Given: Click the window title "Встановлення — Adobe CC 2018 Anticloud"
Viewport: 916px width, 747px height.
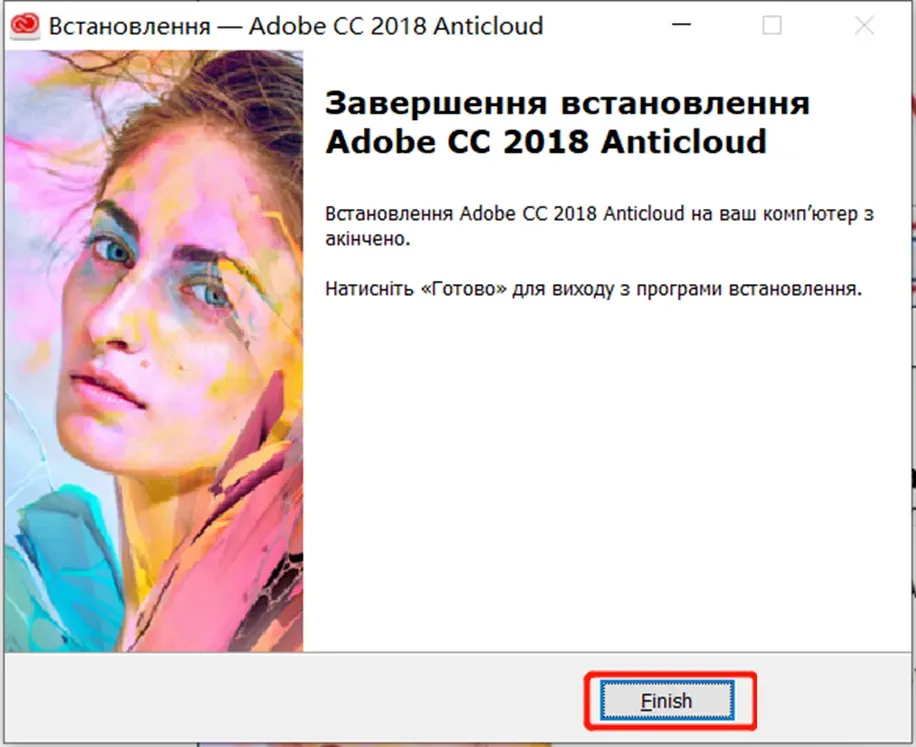Looking at the screenshot, I should tap(295, 26).
